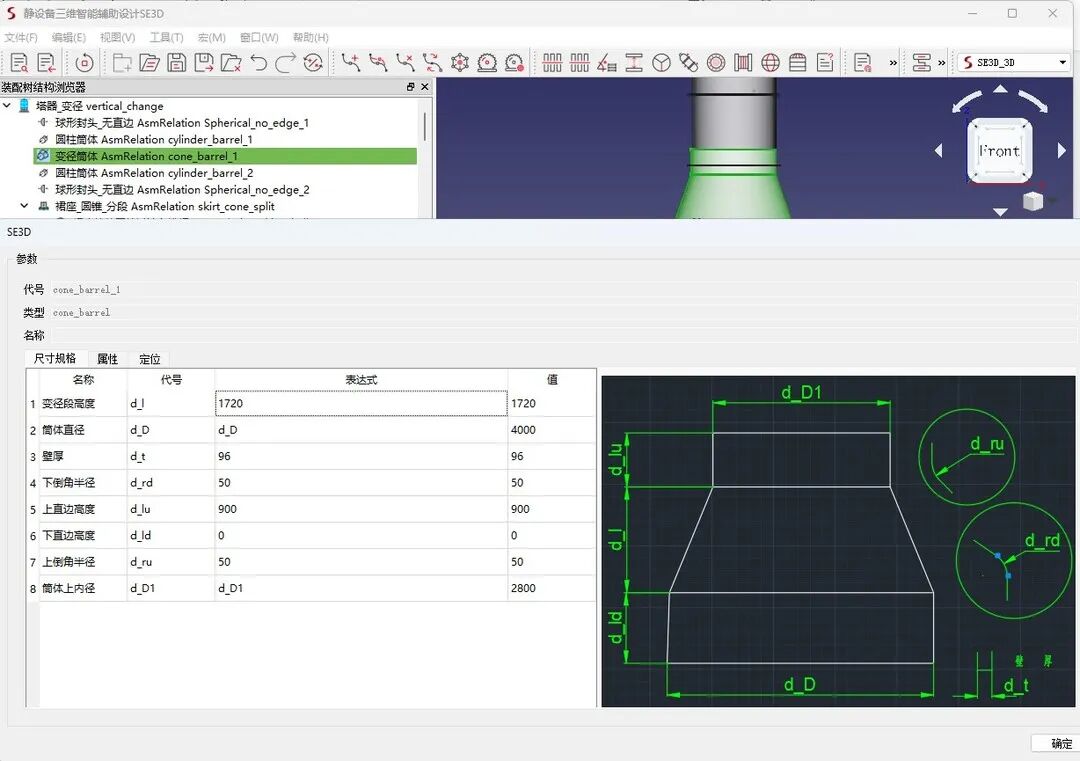
Task: Click the tilted capsule vessel icon
Action: click(688, 63)
